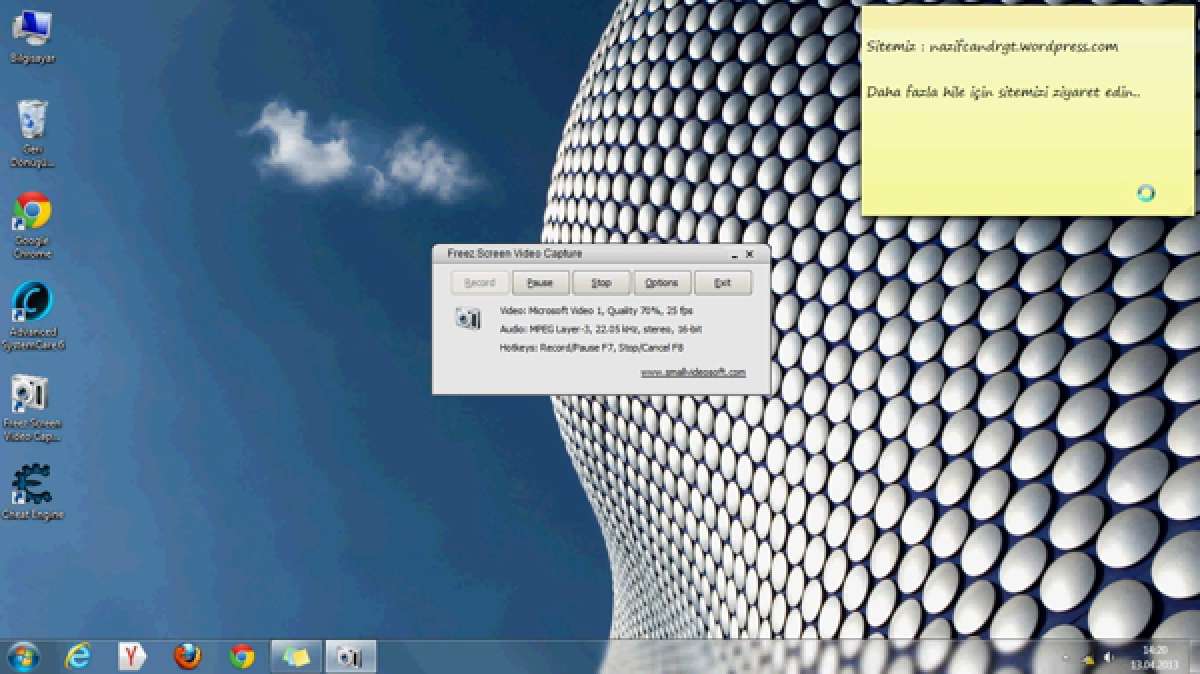Screen dimensions: 1200x674
Task: Open the Options dialog in Freez
Action: [662, 283]
